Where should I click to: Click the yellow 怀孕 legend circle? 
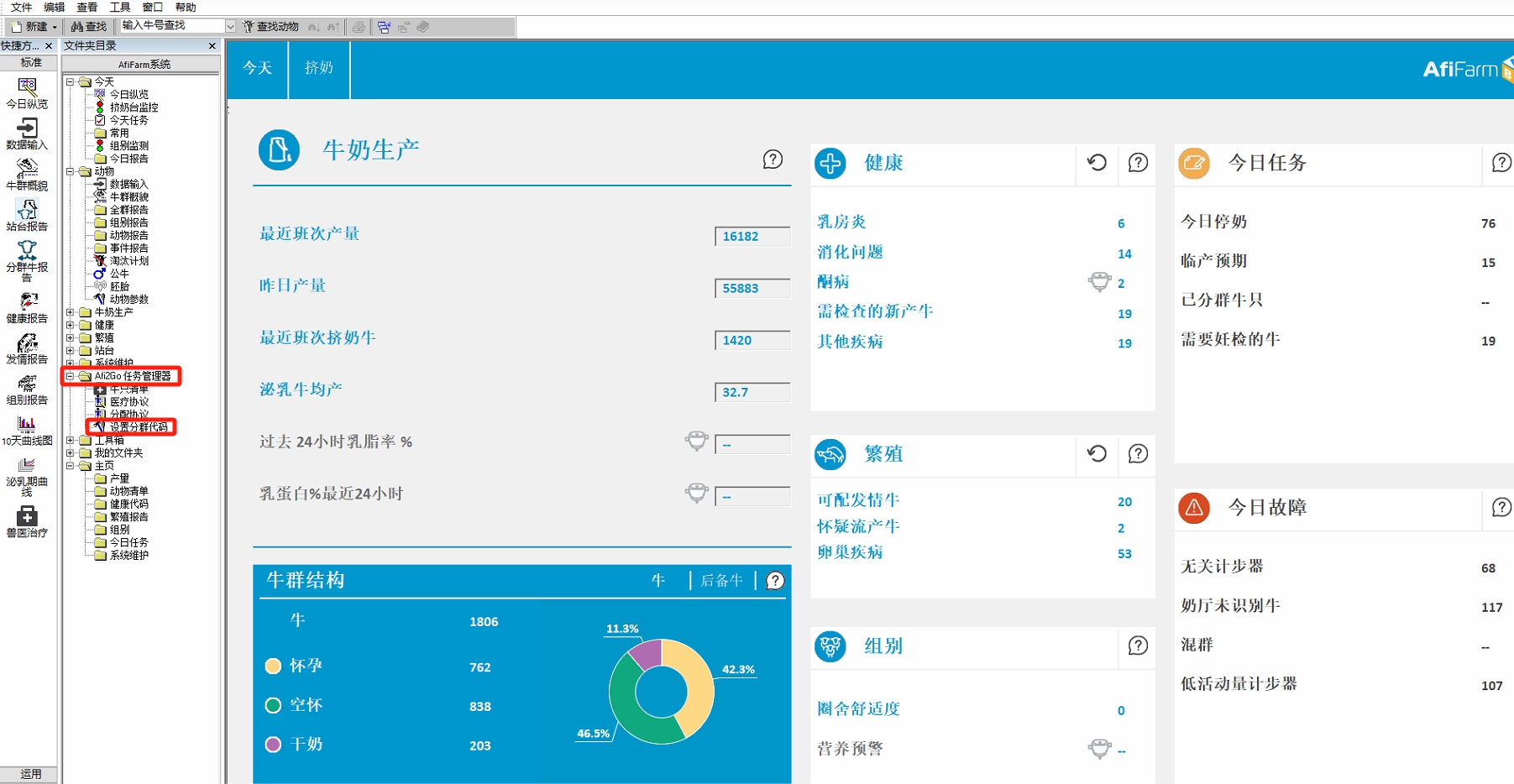coord(273,666)
